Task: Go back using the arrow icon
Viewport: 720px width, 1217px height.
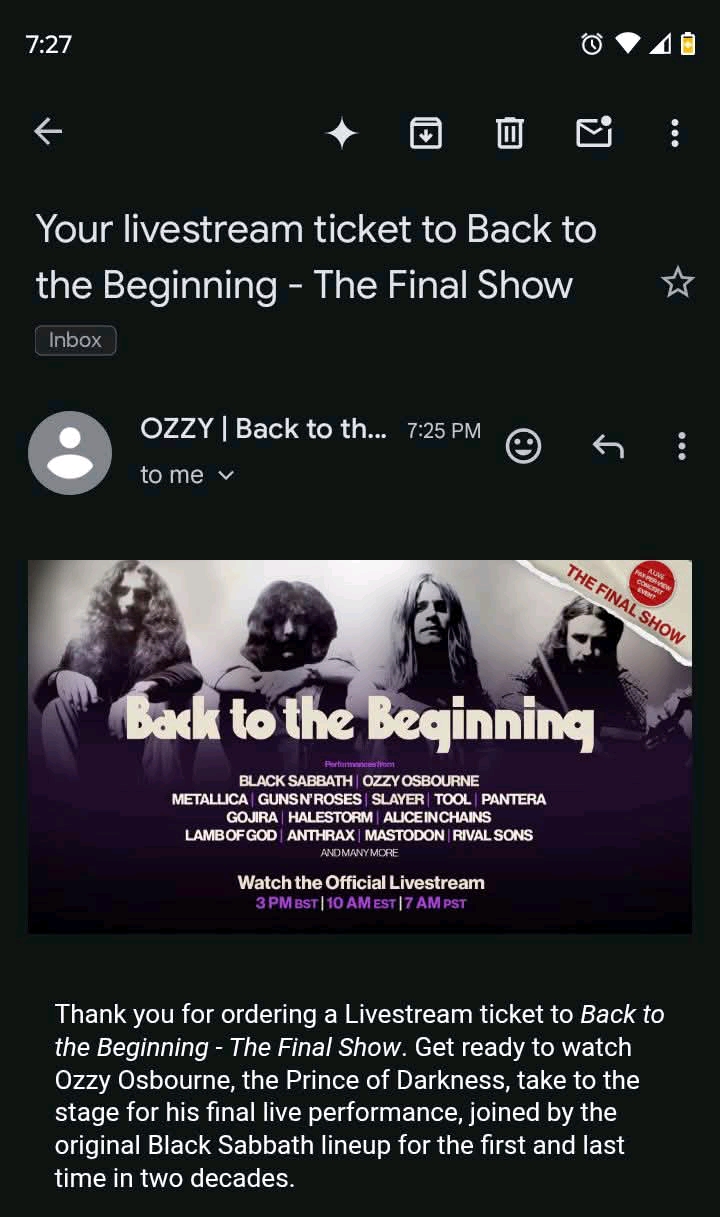Action: click(x=48, y=131)
